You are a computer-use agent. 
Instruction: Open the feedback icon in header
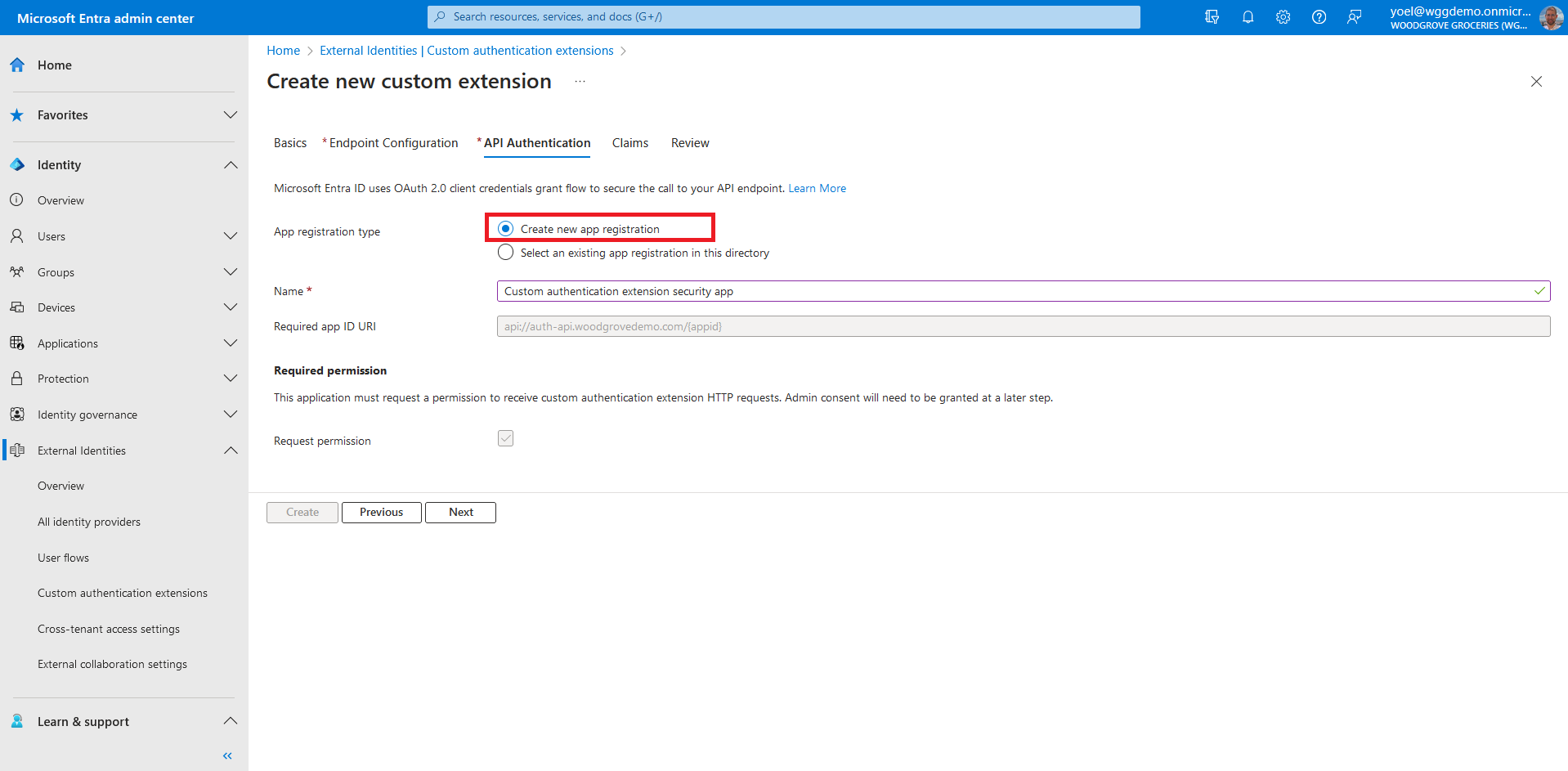pyautogui.click(x=1355, y=17)
